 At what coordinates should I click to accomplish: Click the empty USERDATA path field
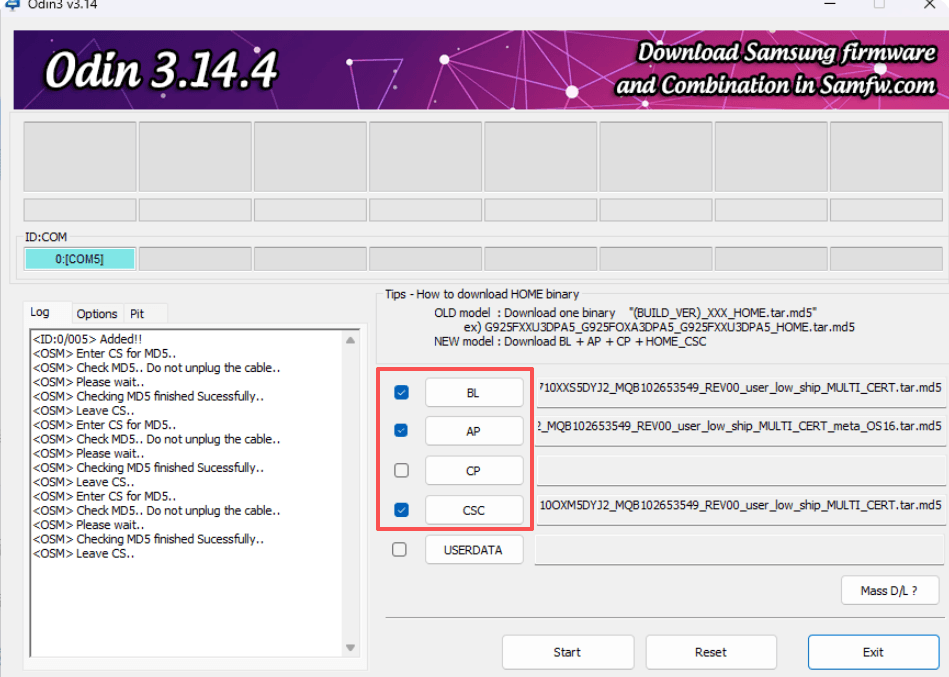[740, 550]
